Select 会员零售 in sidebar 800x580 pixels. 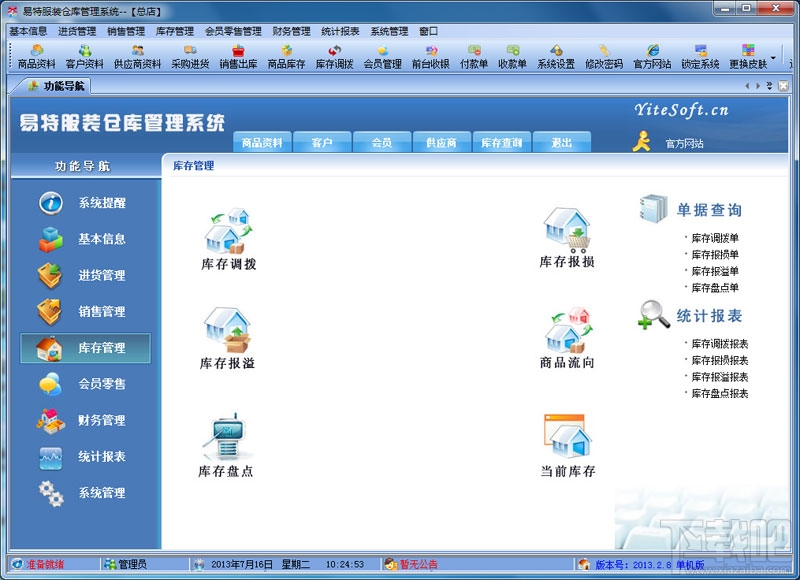(85, 384)
